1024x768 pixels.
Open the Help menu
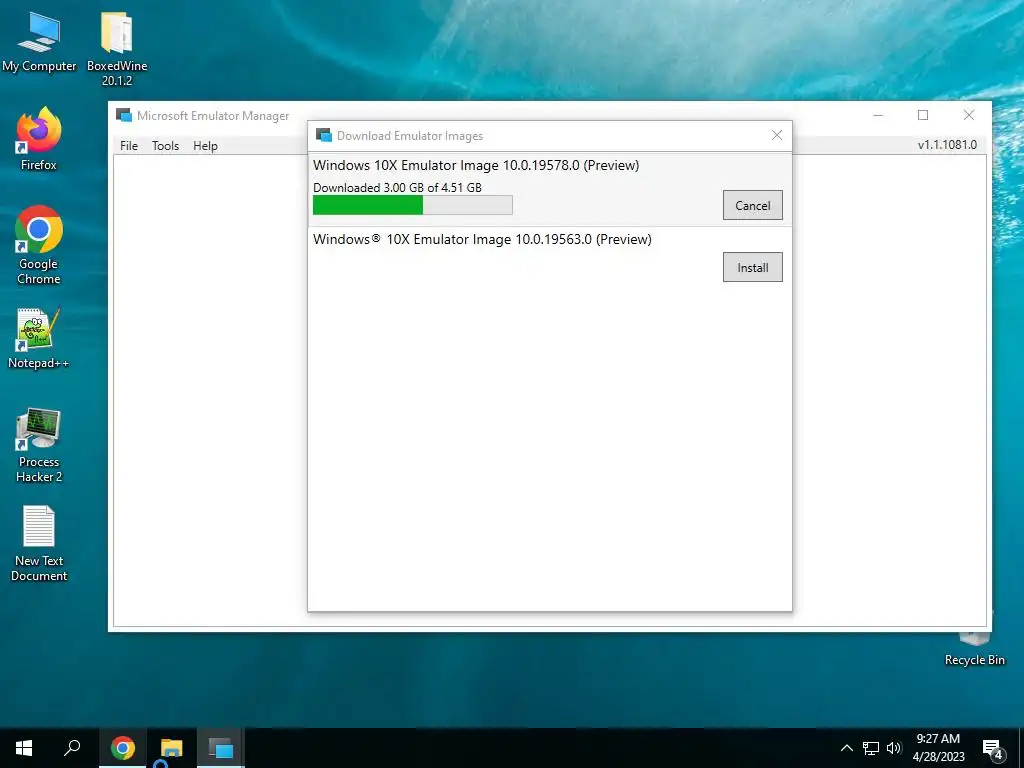(205, 146)
